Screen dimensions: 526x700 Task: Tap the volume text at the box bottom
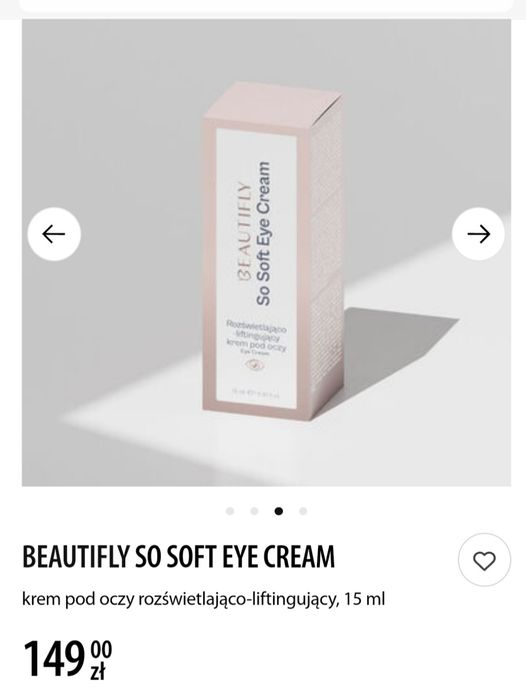click(255, 395)
